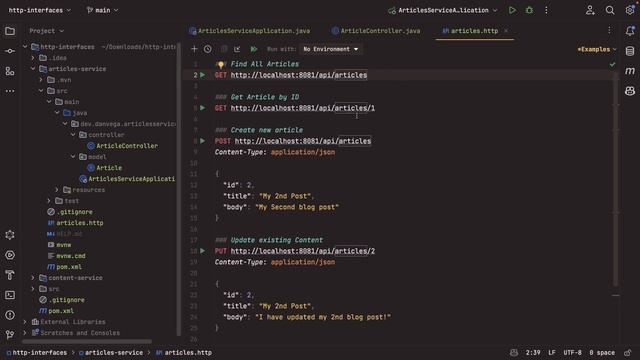
Task: Expand the .idea folder
Action: [x=33, y=58]
